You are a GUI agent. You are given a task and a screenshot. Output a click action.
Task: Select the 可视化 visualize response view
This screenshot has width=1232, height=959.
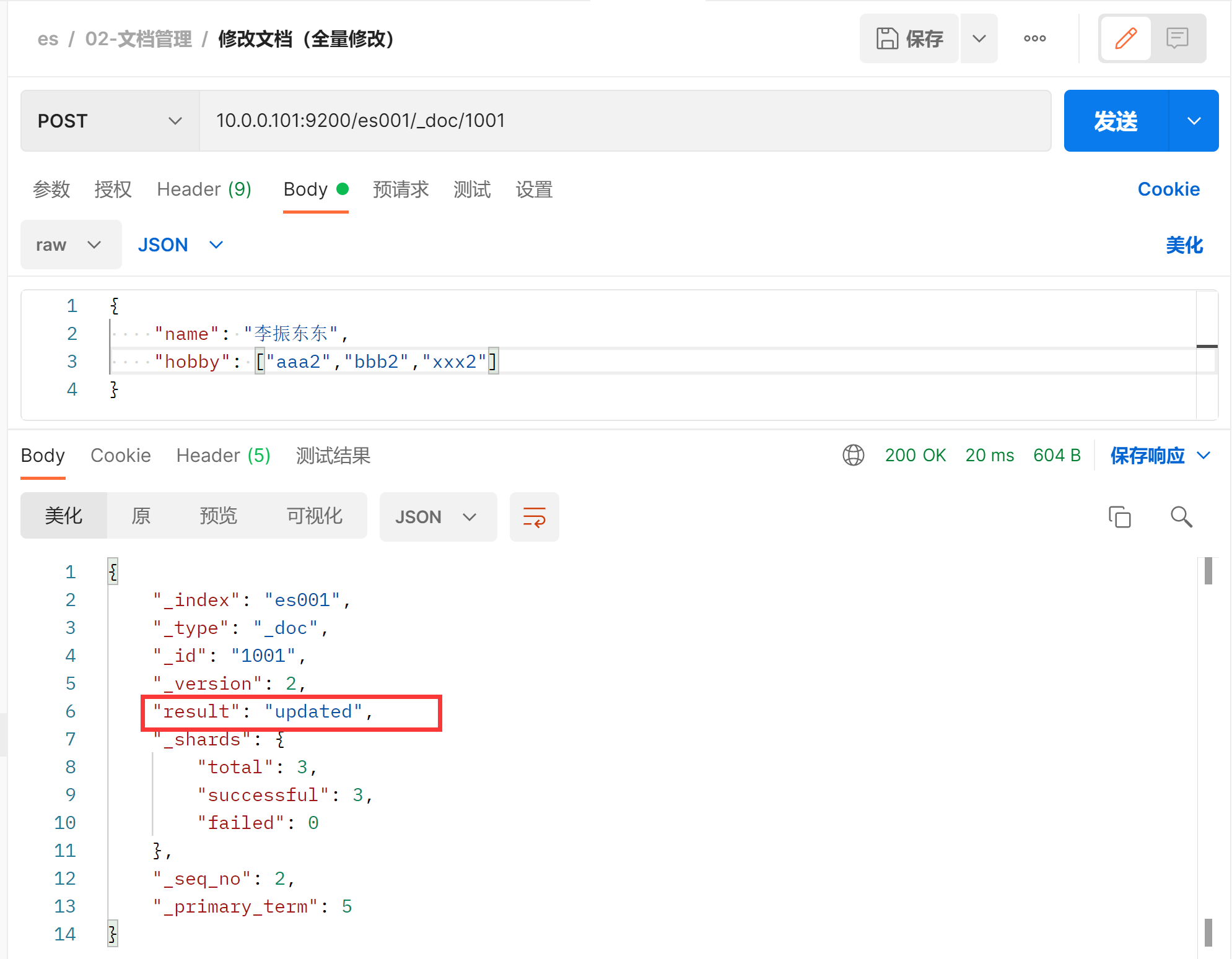point(315,516)
